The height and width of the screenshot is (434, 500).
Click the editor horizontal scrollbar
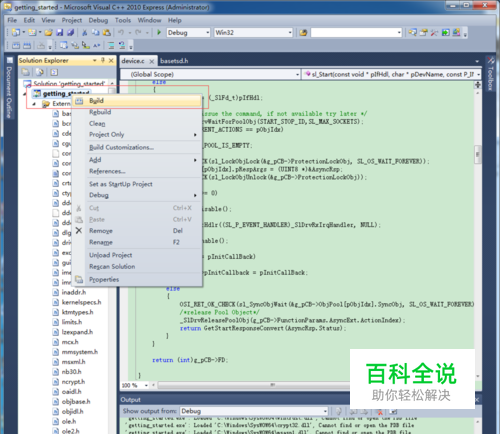253,385
